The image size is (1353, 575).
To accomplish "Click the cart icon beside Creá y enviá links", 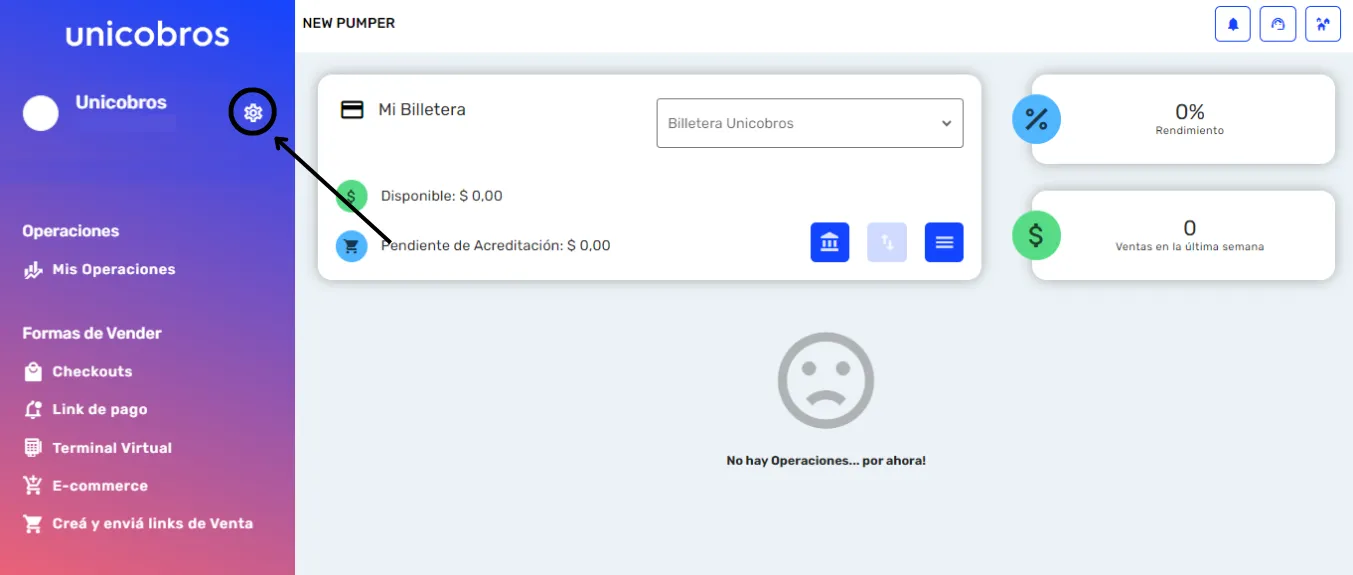I will click(x=33, y=524).
